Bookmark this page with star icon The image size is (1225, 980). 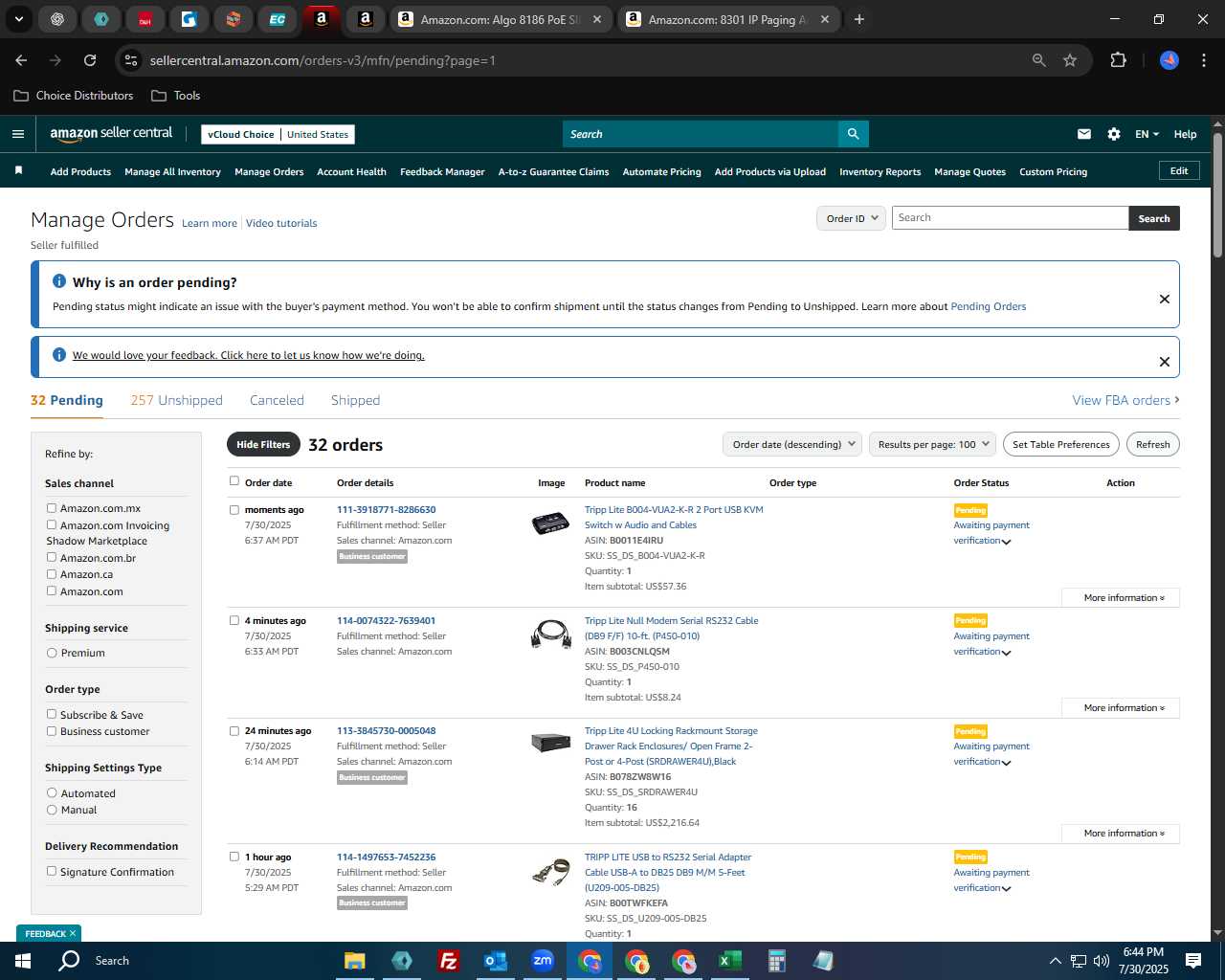[x=1070, y=60]
